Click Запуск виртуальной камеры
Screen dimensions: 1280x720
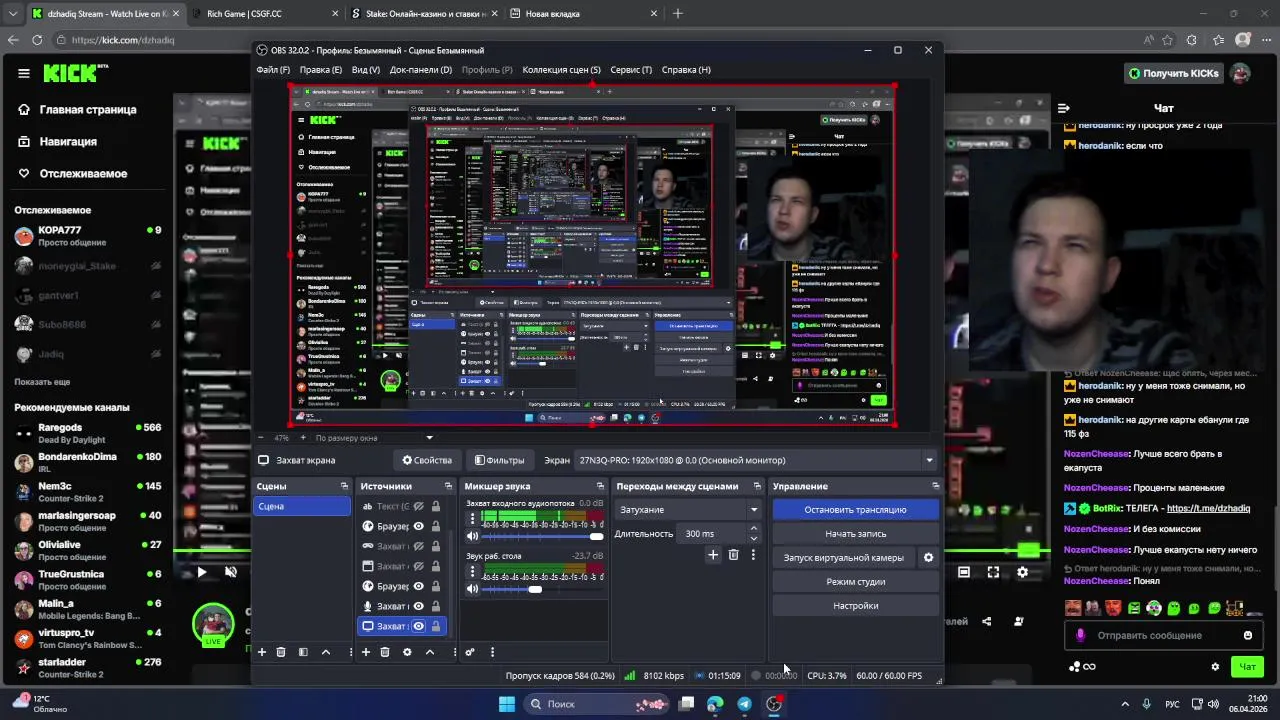844,558
